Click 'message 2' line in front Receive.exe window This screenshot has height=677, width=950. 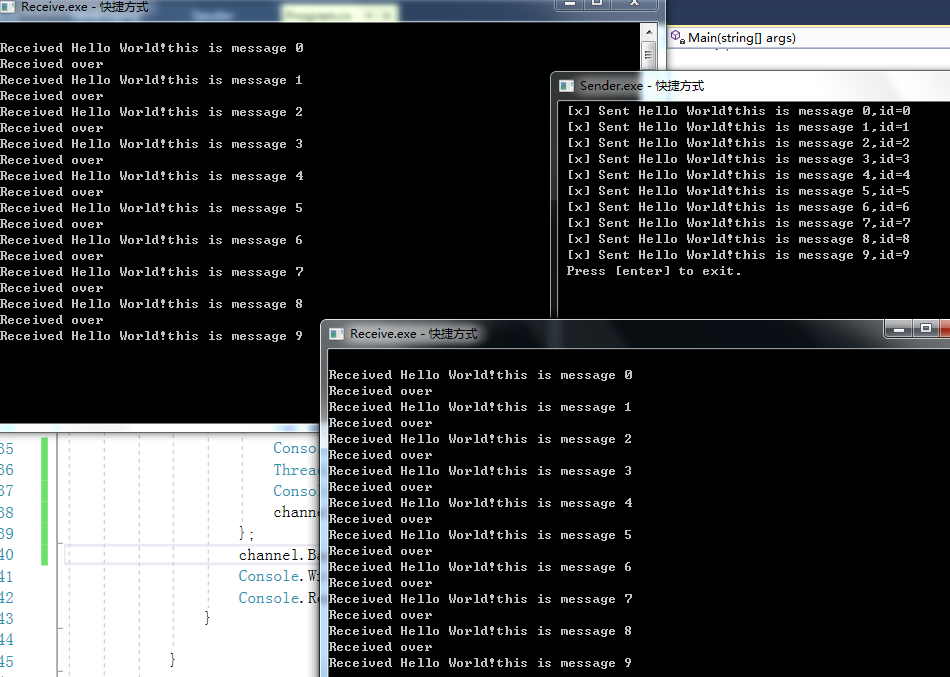point(480,439)
